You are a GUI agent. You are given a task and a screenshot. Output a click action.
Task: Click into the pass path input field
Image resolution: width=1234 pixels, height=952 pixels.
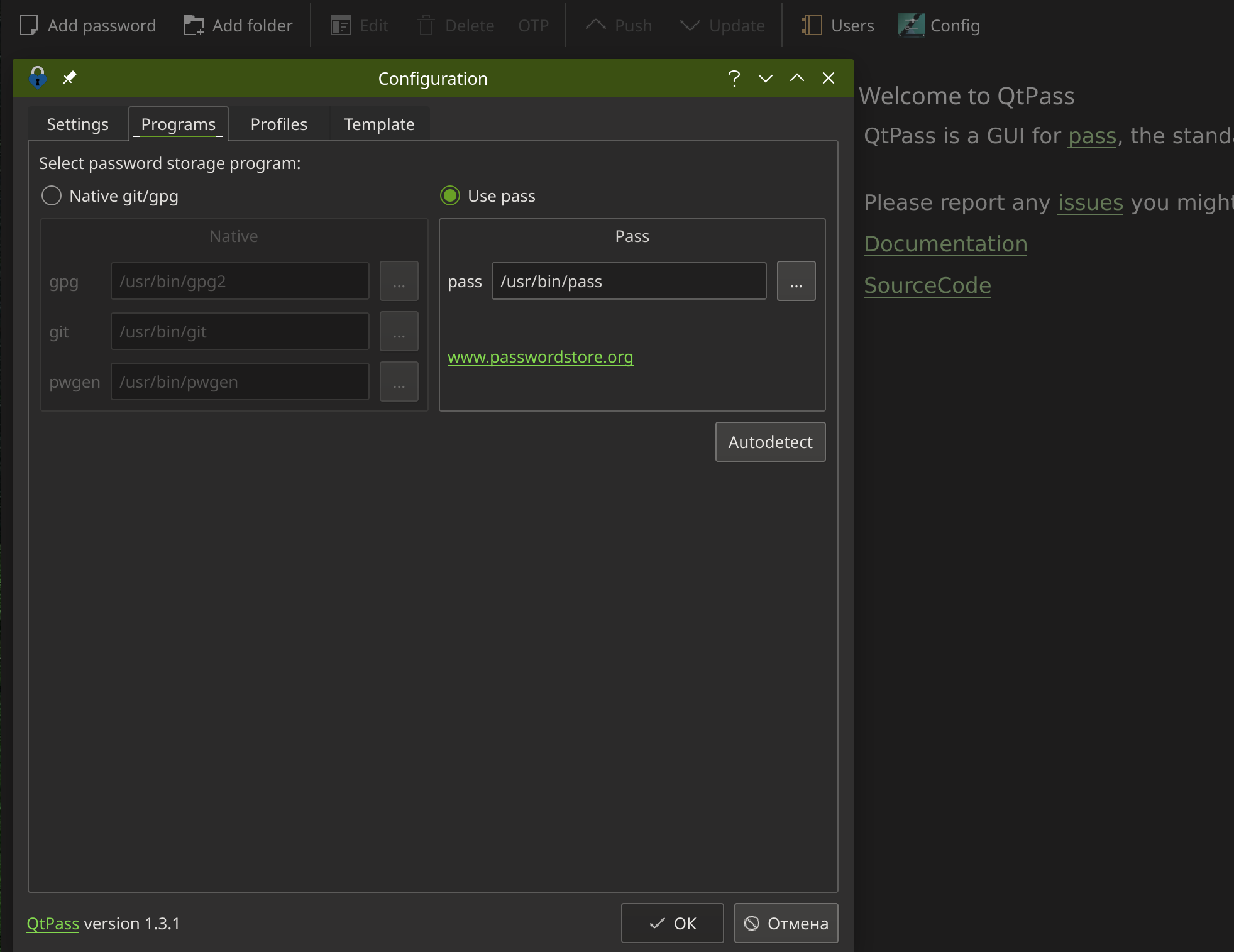(x=629, y=282)
